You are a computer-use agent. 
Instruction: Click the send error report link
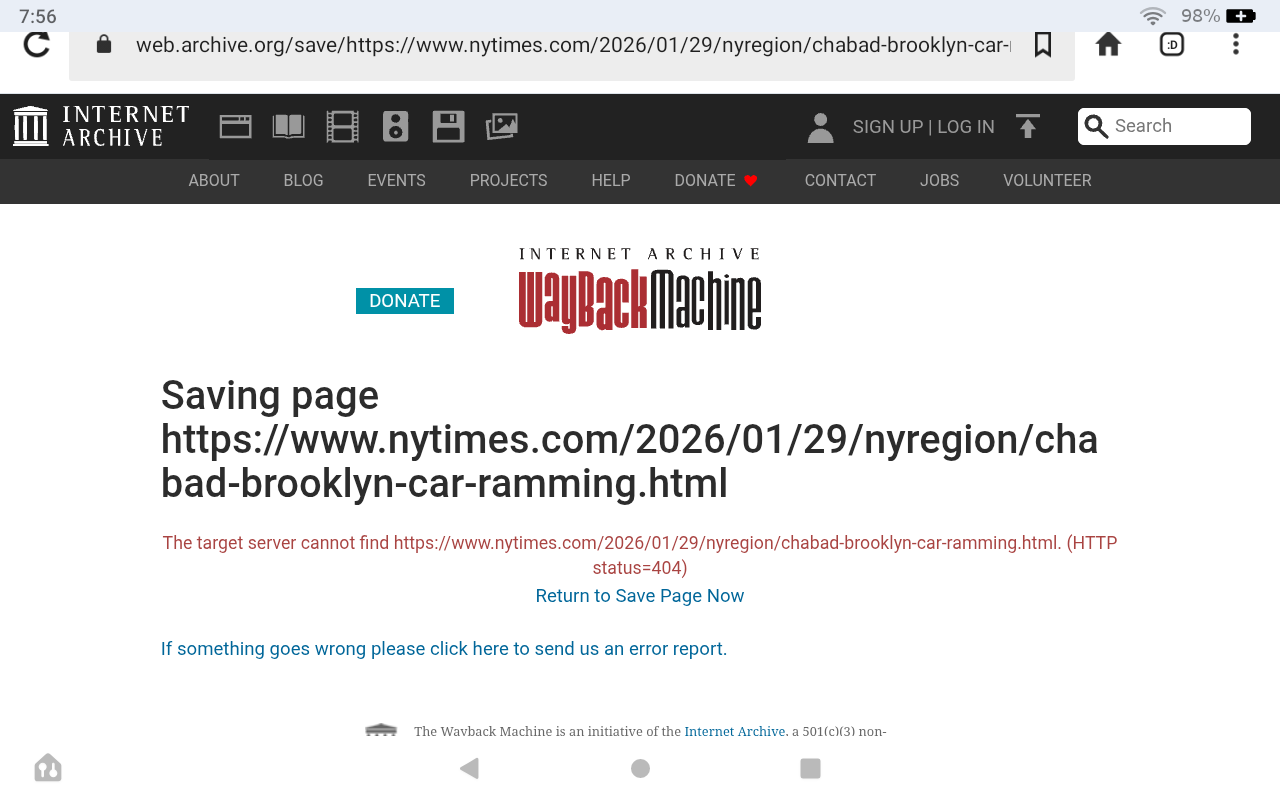444,649
